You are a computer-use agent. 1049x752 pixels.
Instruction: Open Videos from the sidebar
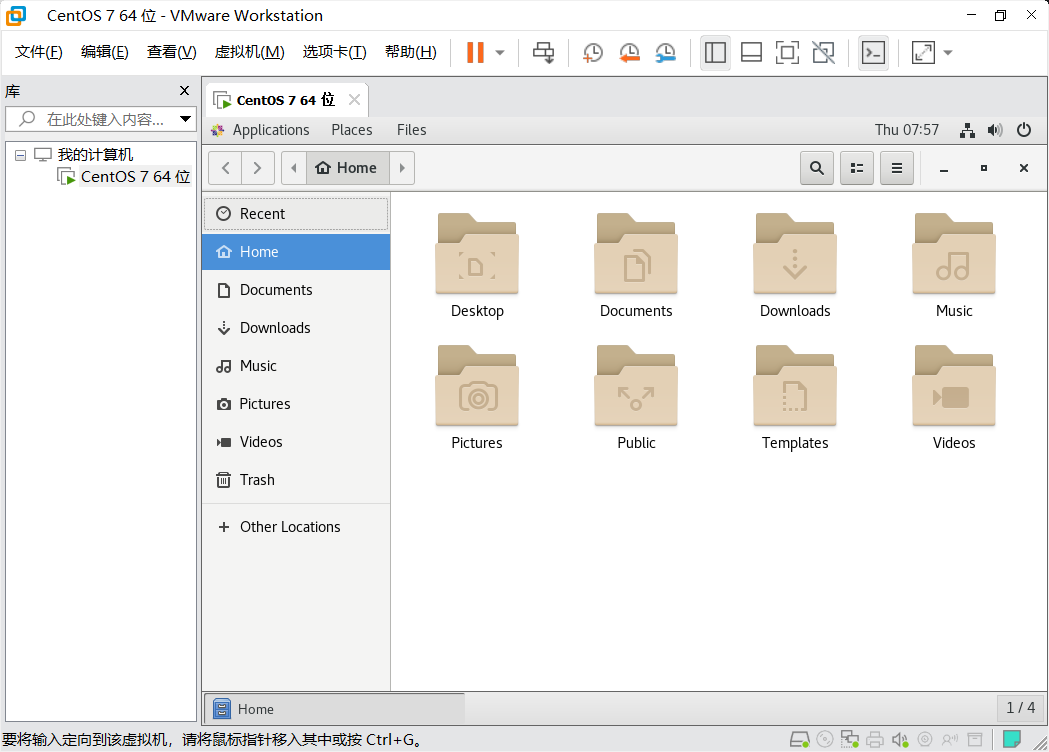click(296, 442)
